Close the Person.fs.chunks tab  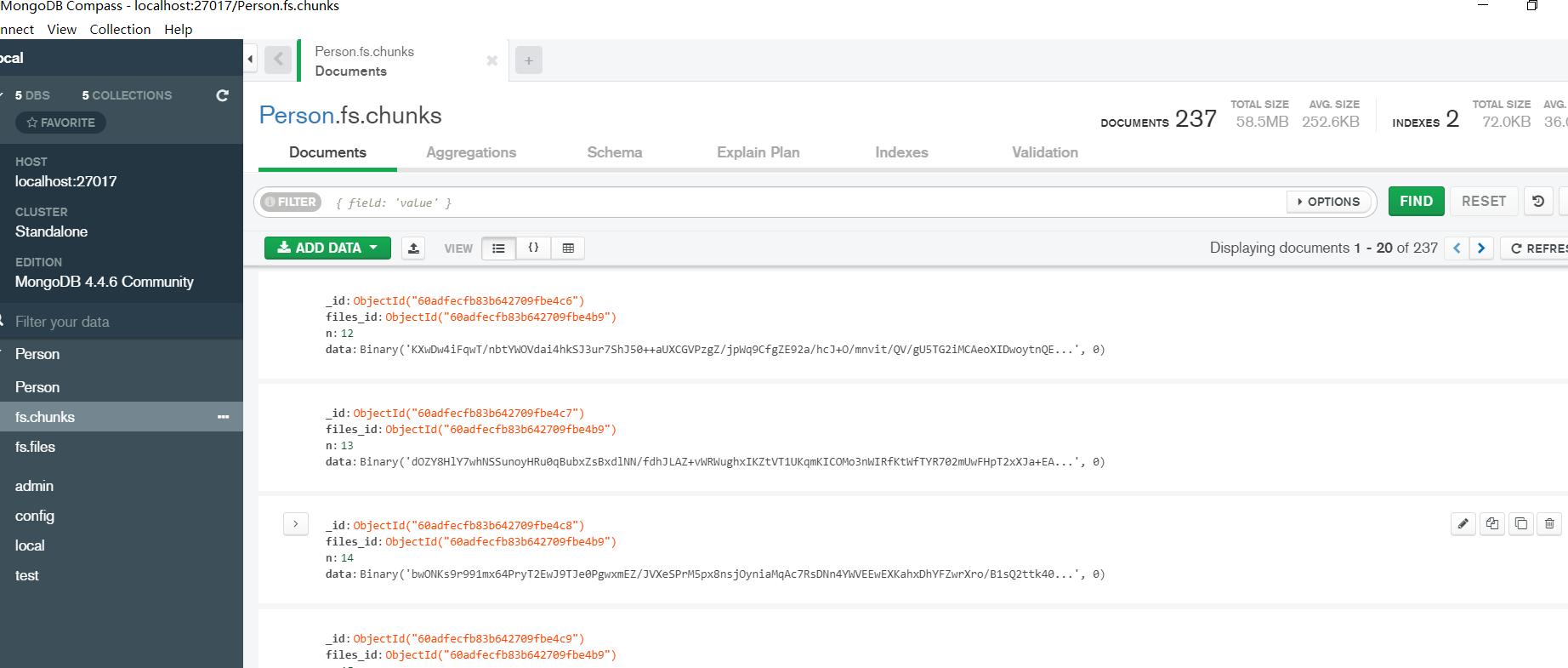(491, 60)
